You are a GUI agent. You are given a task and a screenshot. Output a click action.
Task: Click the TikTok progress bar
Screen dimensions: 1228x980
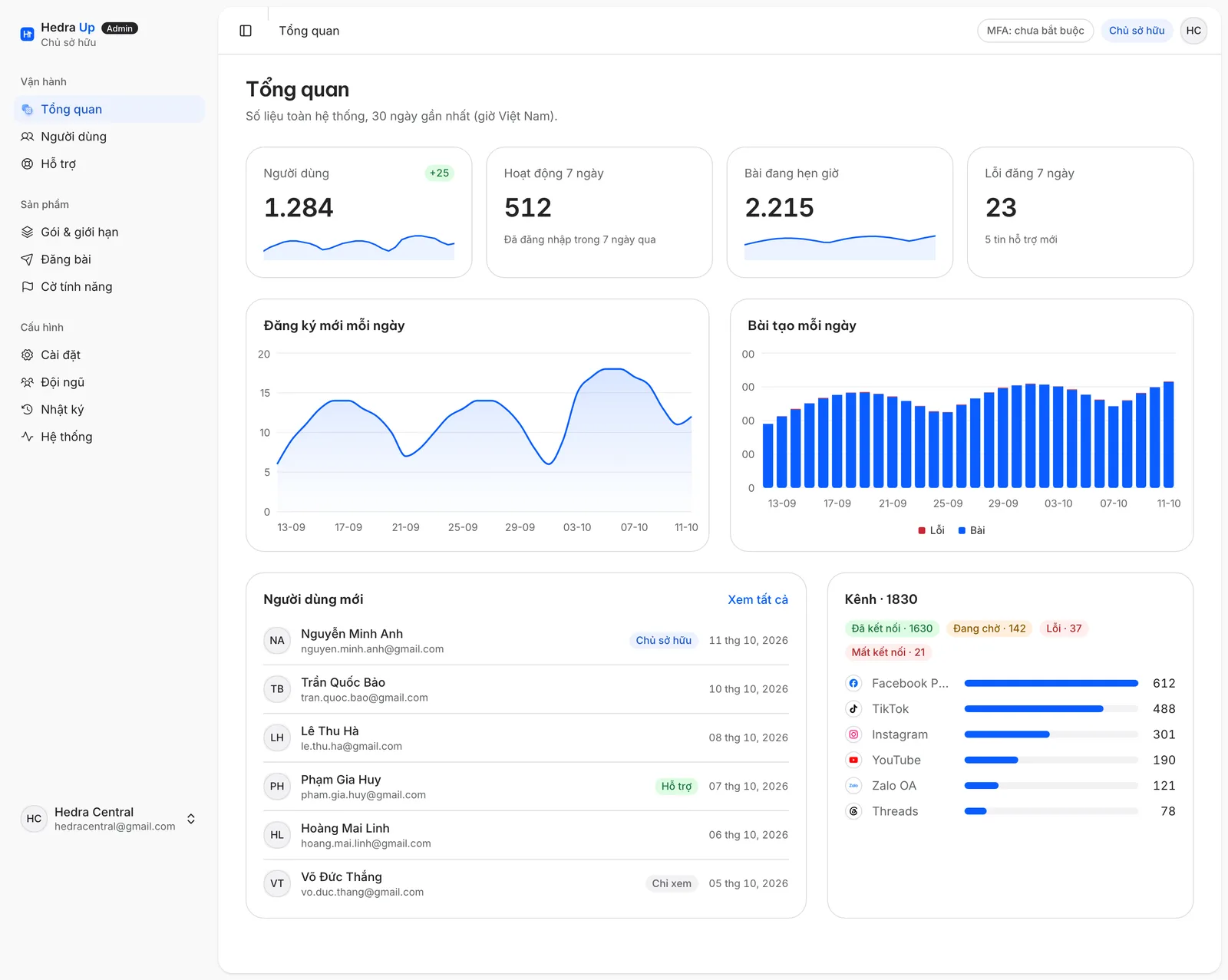(1051, 708)
